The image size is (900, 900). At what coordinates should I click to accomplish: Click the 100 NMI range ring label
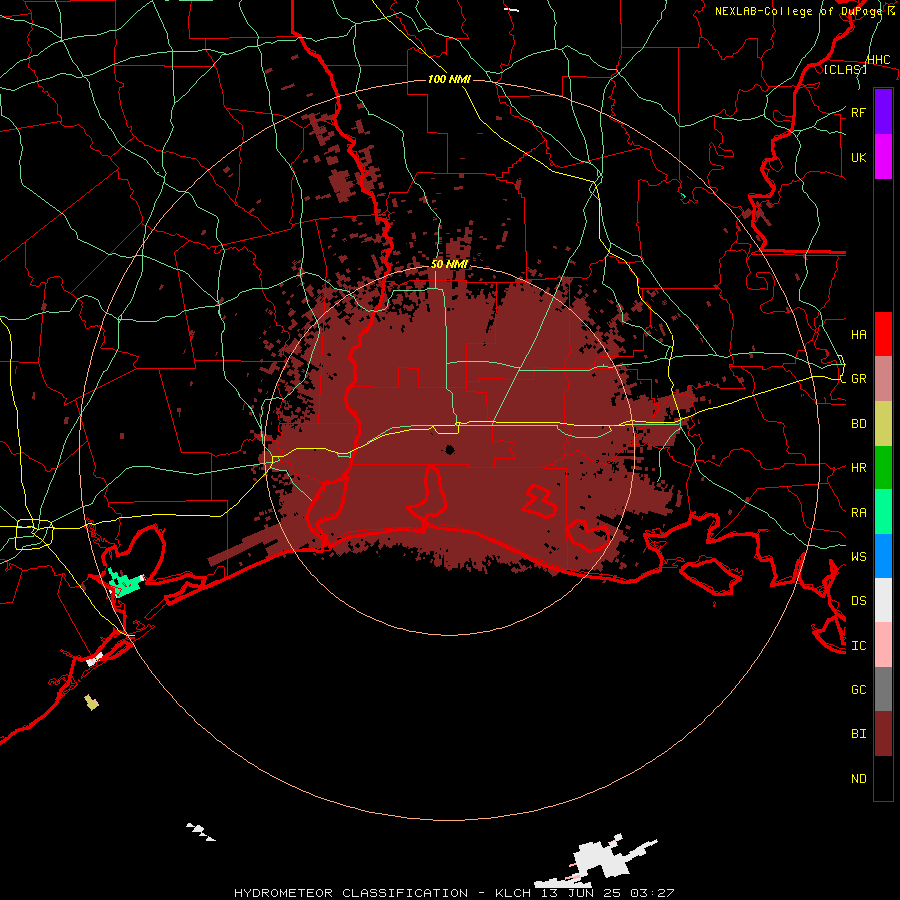click(x=449, y=79)
